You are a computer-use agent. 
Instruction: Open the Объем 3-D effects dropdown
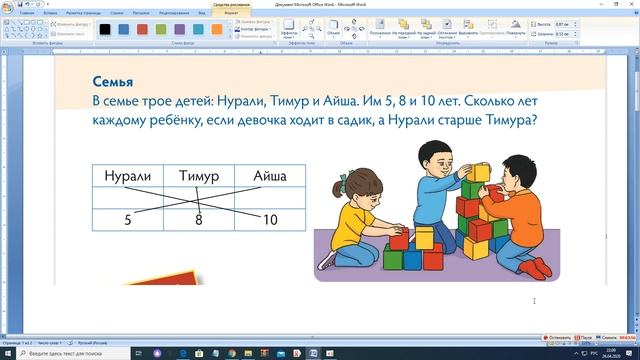click(x=333, y=28)
